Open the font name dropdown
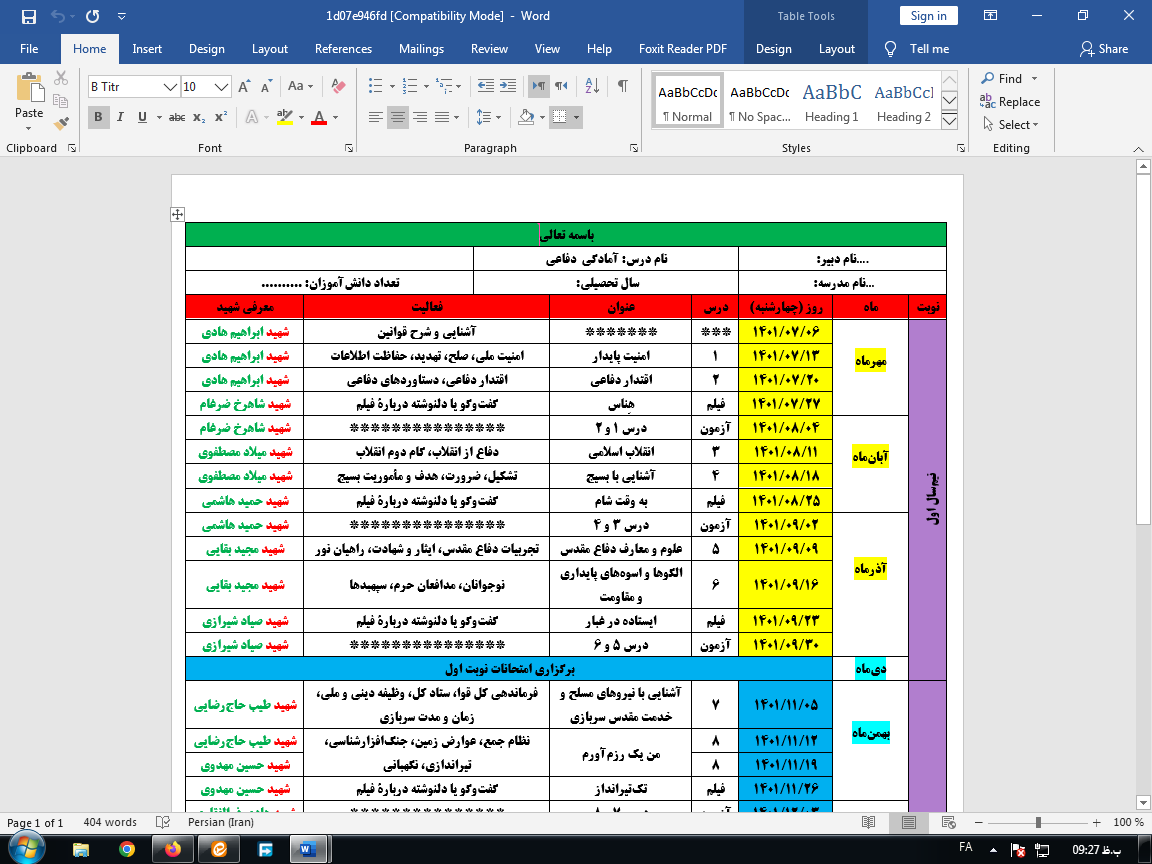Screen dimensions: 1152x864 coord(170,87)
